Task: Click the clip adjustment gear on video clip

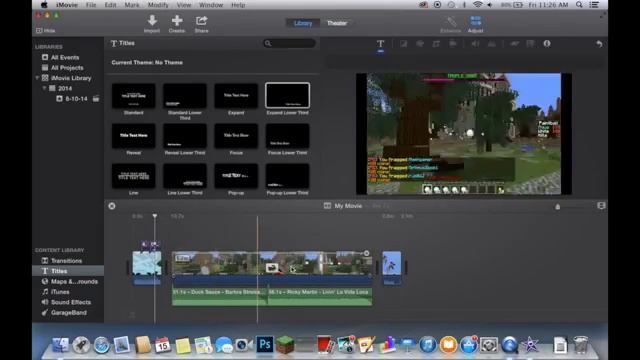Action: pos(367,253)
